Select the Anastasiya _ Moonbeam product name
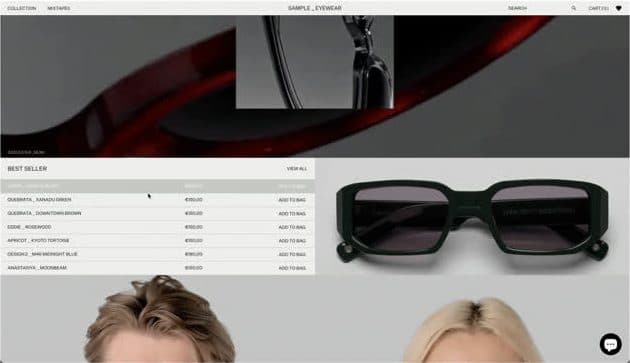The image size is (630, 363). 37,268
